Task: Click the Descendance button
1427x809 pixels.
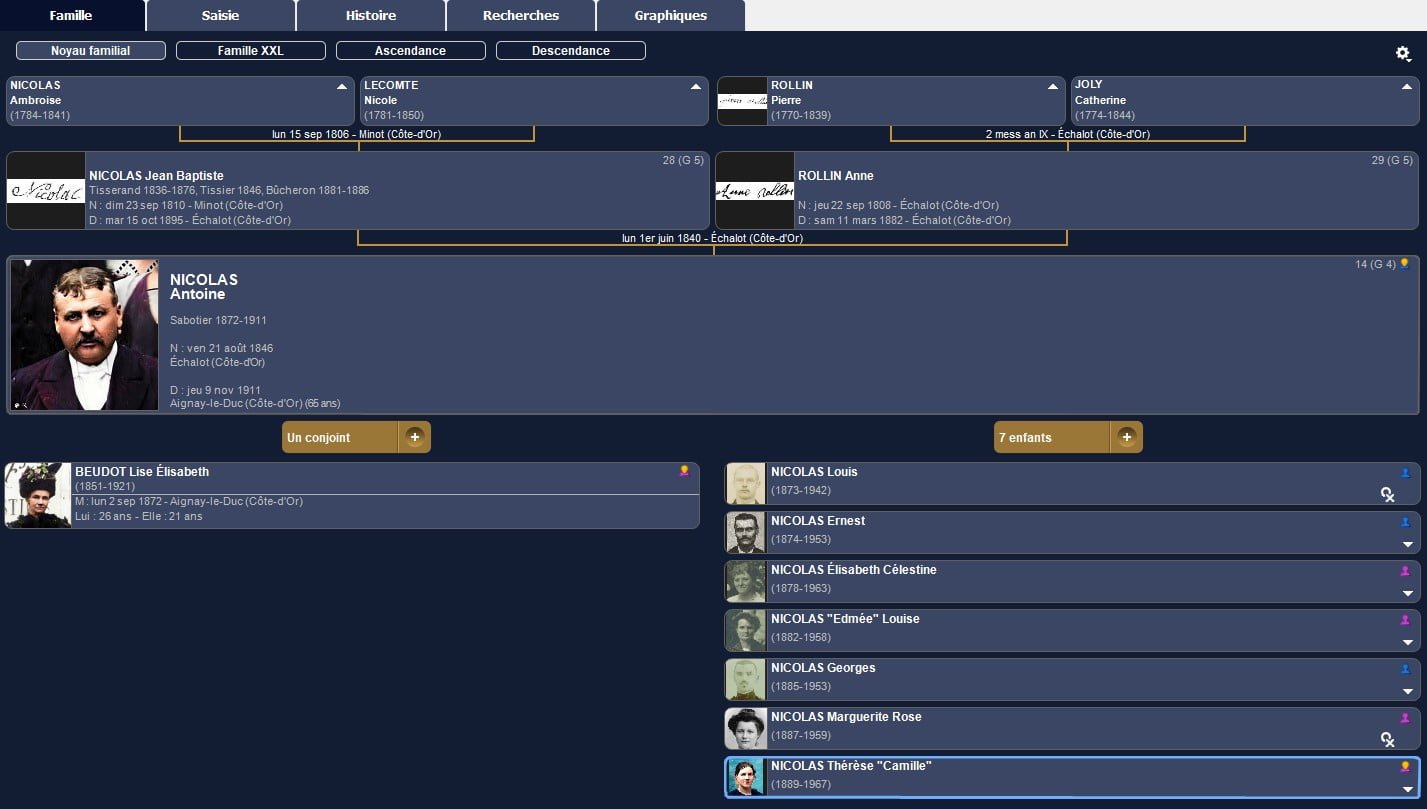Action: [x=571, y=51]
